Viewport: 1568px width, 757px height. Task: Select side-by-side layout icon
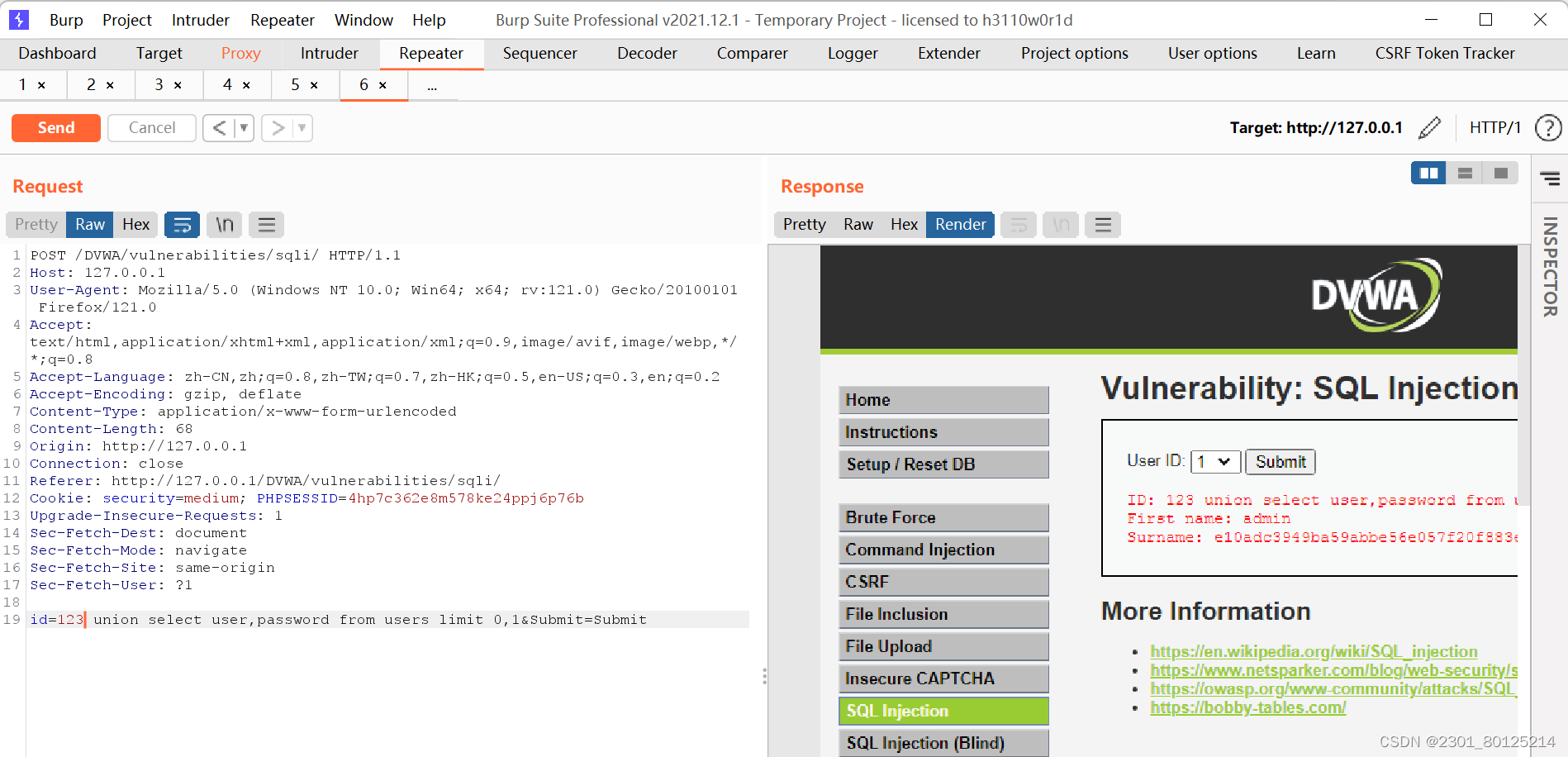click(1428, 173)
